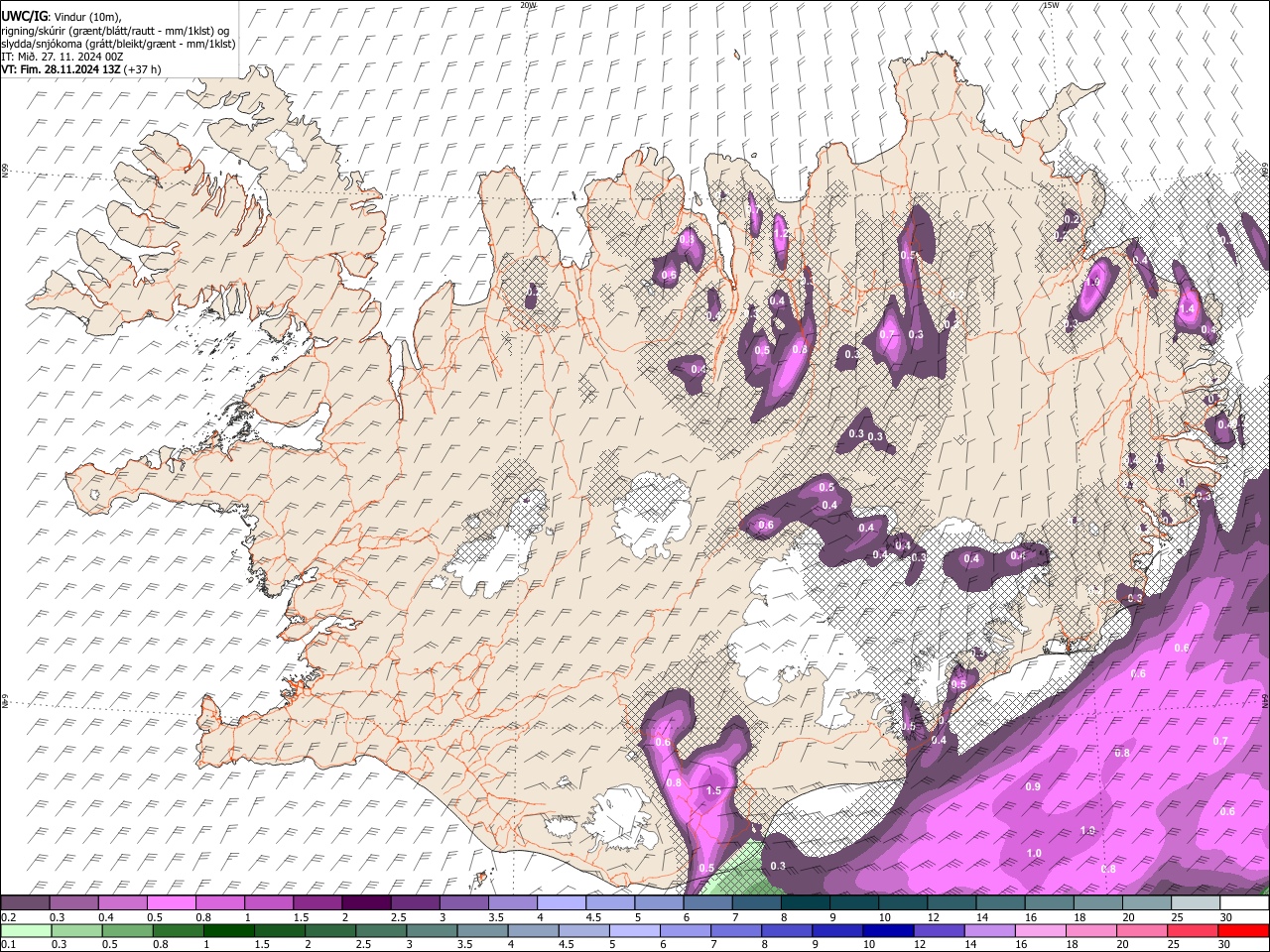1270x952 pixels.
Task: Click the 'Vindur (10m)' header text
Action: click(87, 17)
